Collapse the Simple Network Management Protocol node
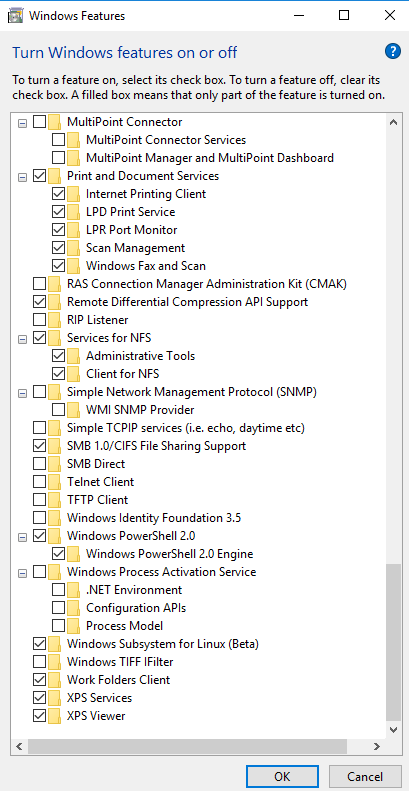409x791 pixels. [x=22, y=392]
